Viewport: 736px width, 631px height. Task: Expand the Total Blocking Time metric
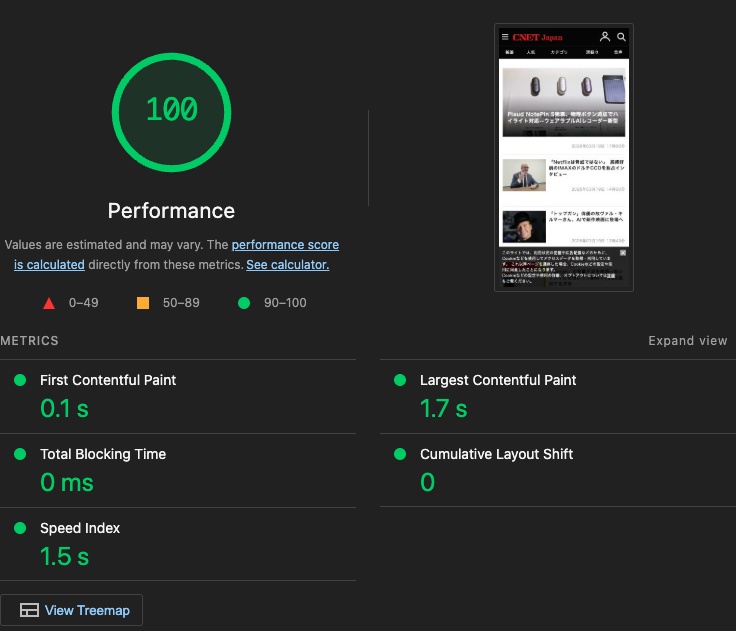103,454
